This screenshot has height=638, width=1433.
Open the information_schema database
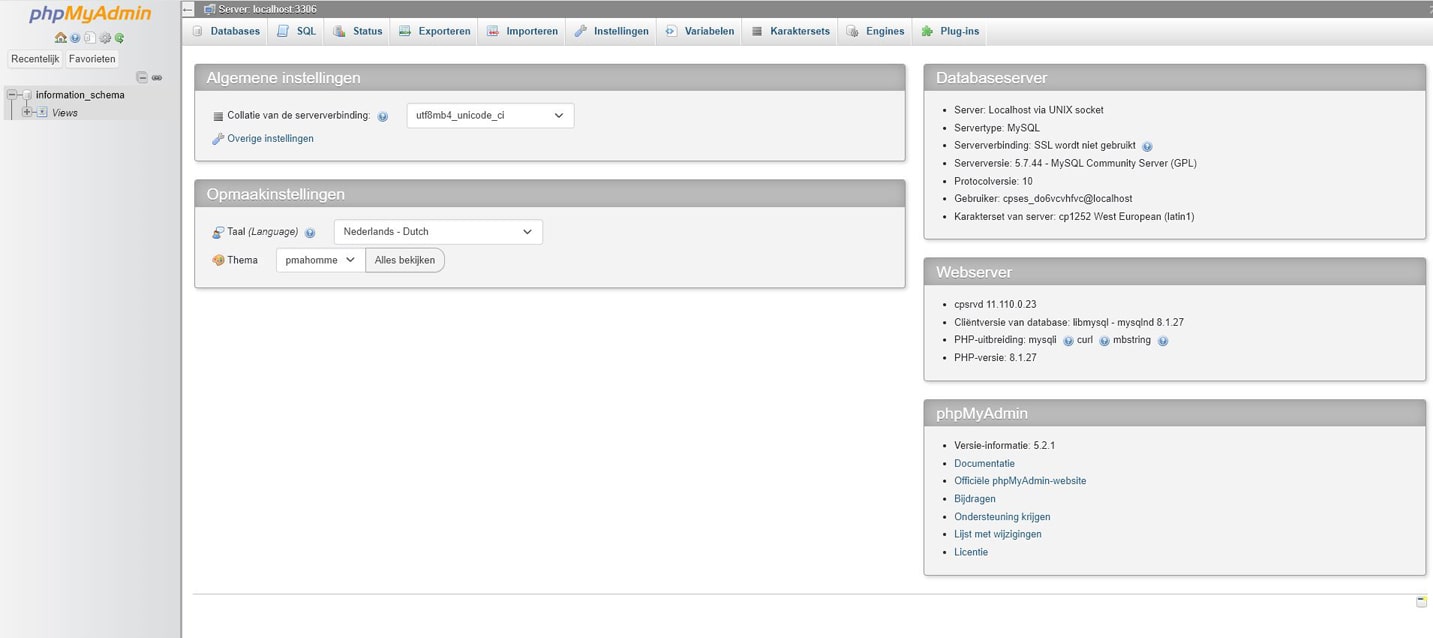tap(80, 95)
